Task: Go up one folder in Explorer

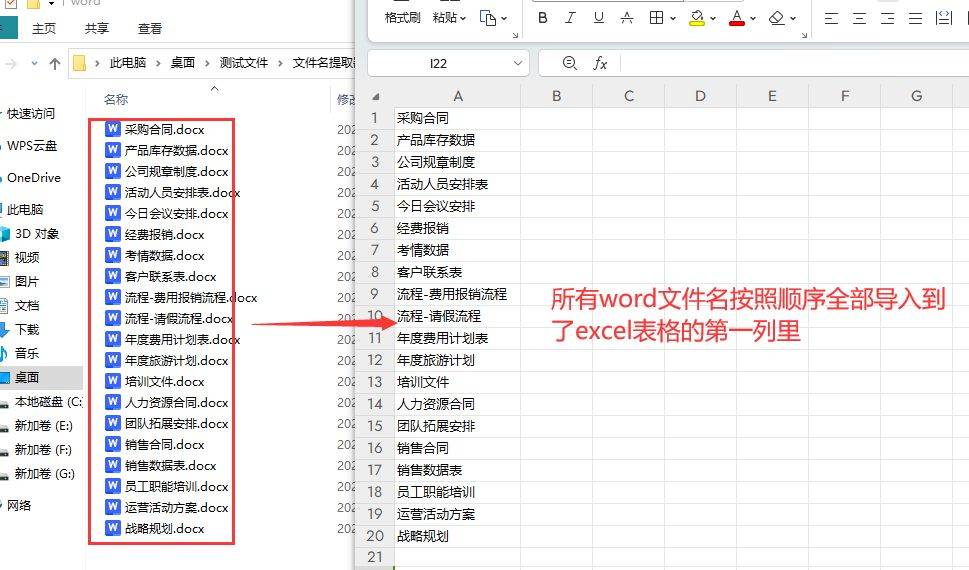Action: 54,63
